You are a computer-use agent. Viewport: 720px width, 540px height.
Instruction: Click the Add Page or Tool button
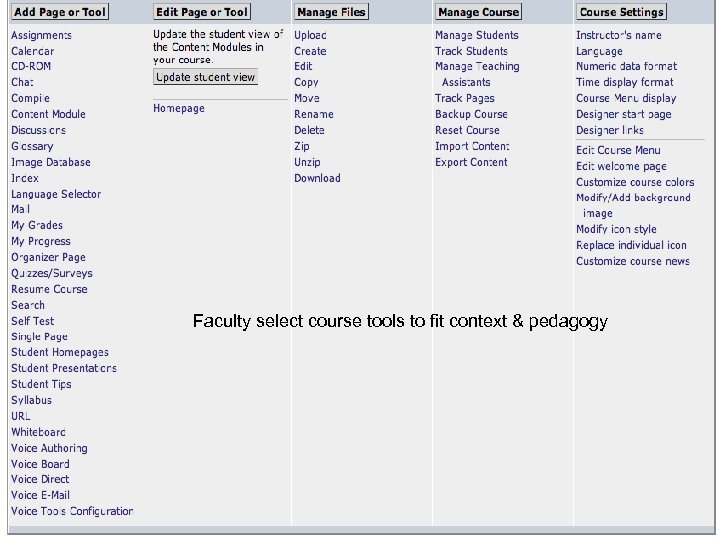pos(61,12)
